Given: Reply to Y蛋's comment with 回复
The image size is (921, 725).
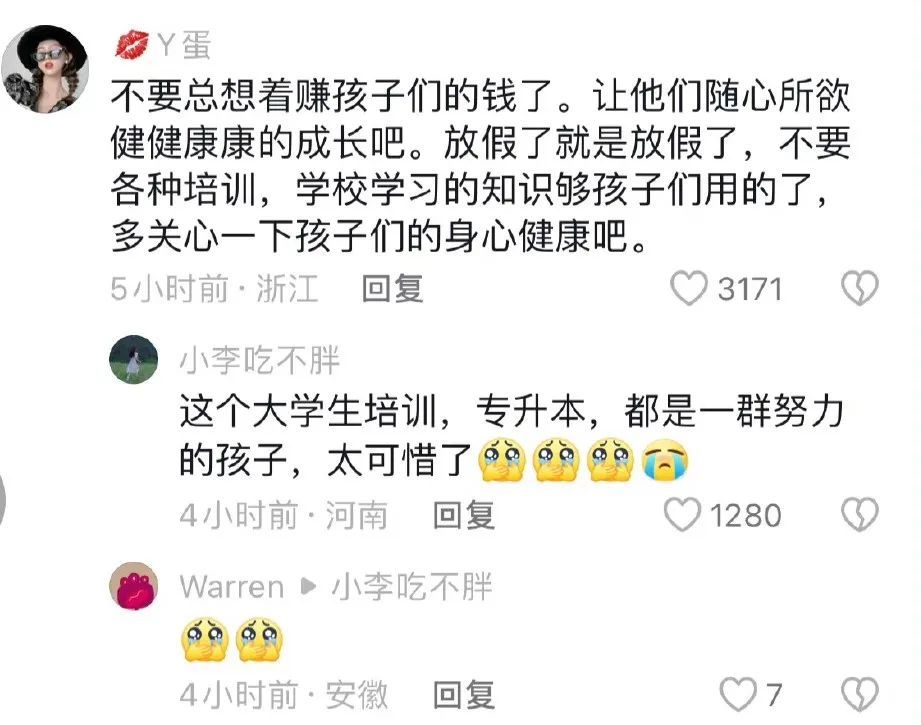Looking at the screenshot, I should (x=392, y=288).
